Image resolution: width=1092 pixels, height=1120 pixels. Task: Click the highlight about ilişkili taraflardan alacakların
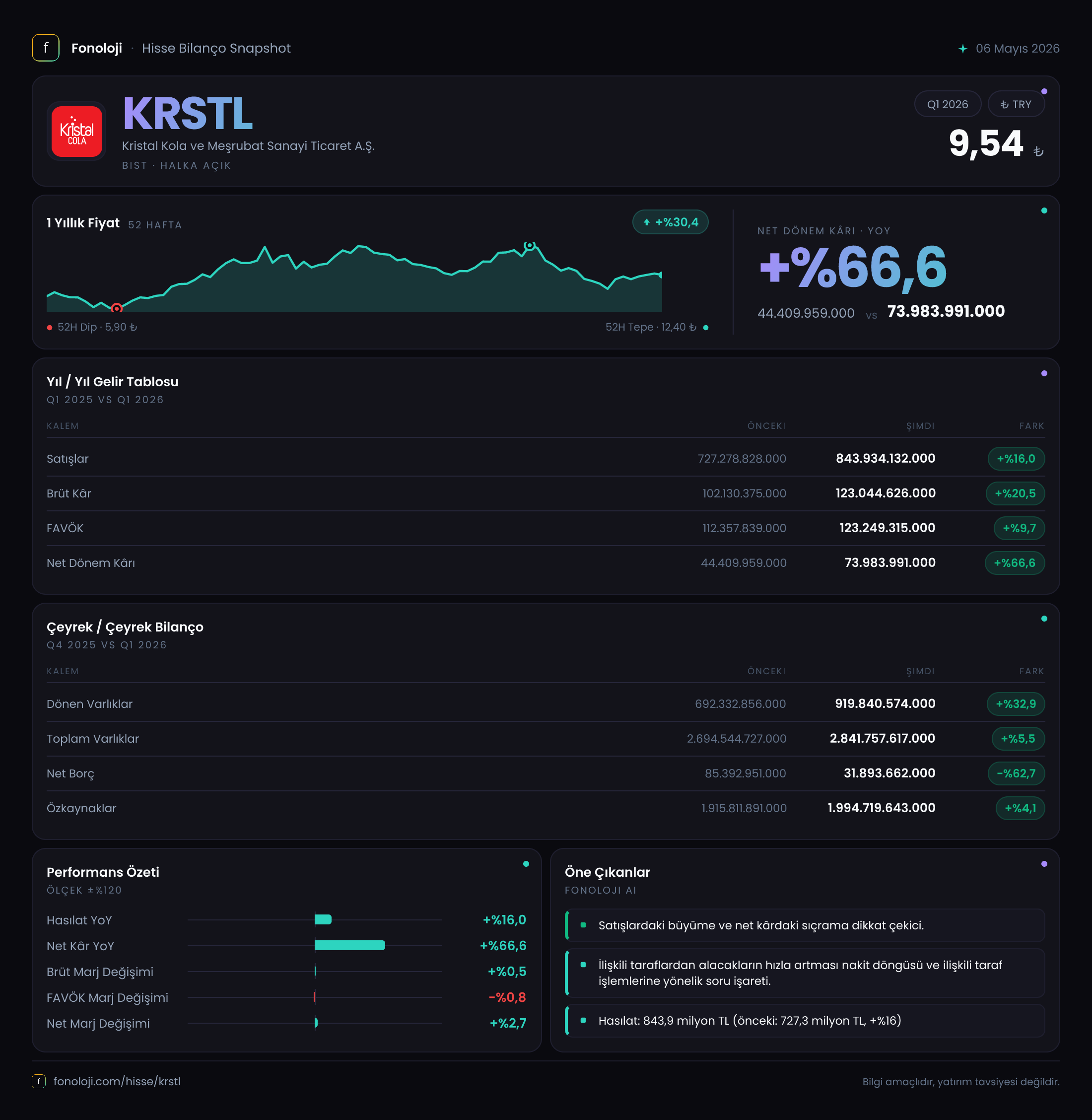(805, 973)
